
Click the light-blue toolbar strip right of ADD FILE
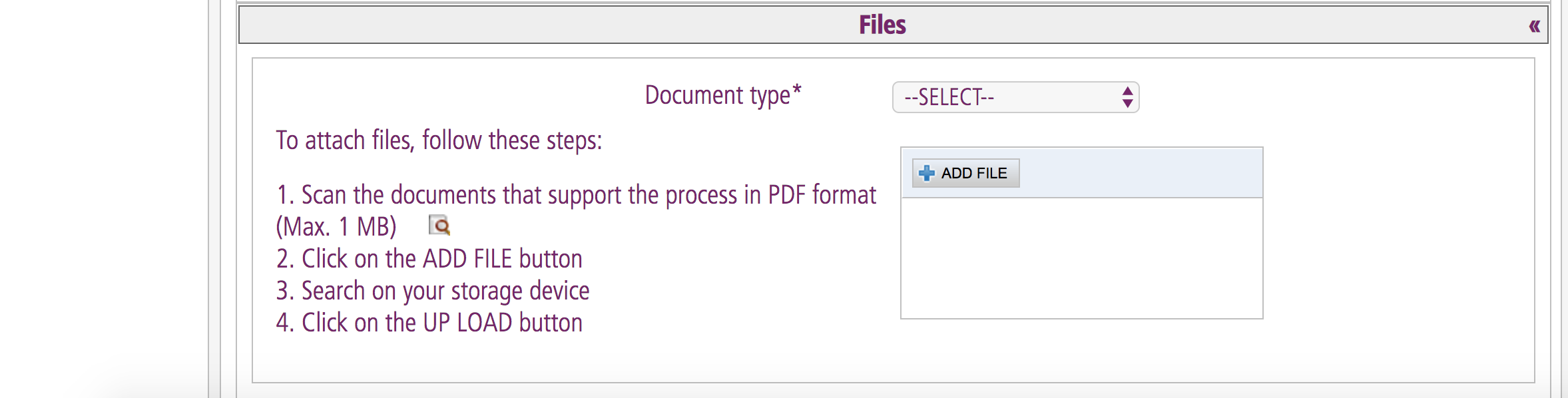pyautogui.click(x=1140, y=173)
